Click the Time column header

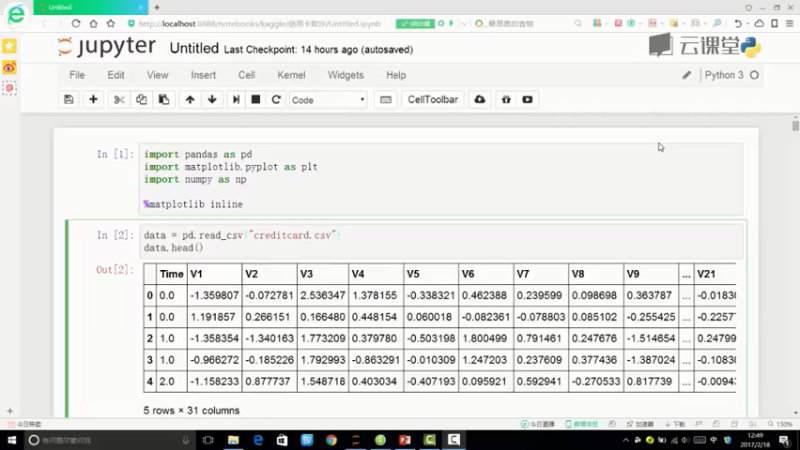tap(171, 274)
